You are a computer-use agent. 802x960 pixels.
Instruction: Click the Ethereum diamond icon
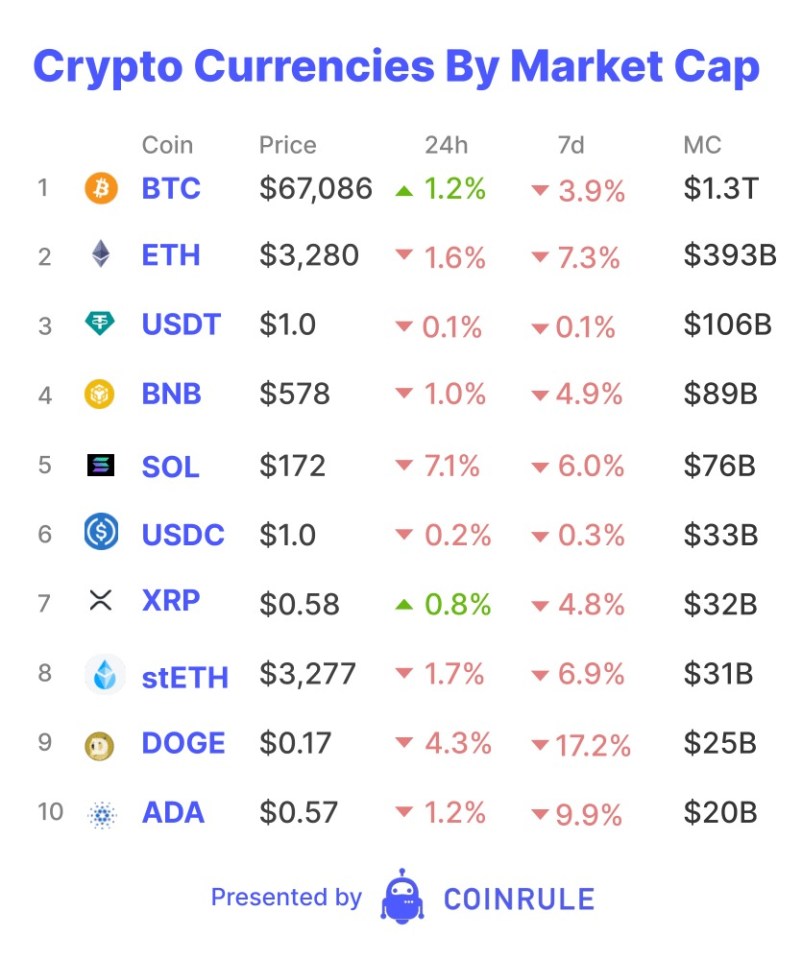(101, 256)
